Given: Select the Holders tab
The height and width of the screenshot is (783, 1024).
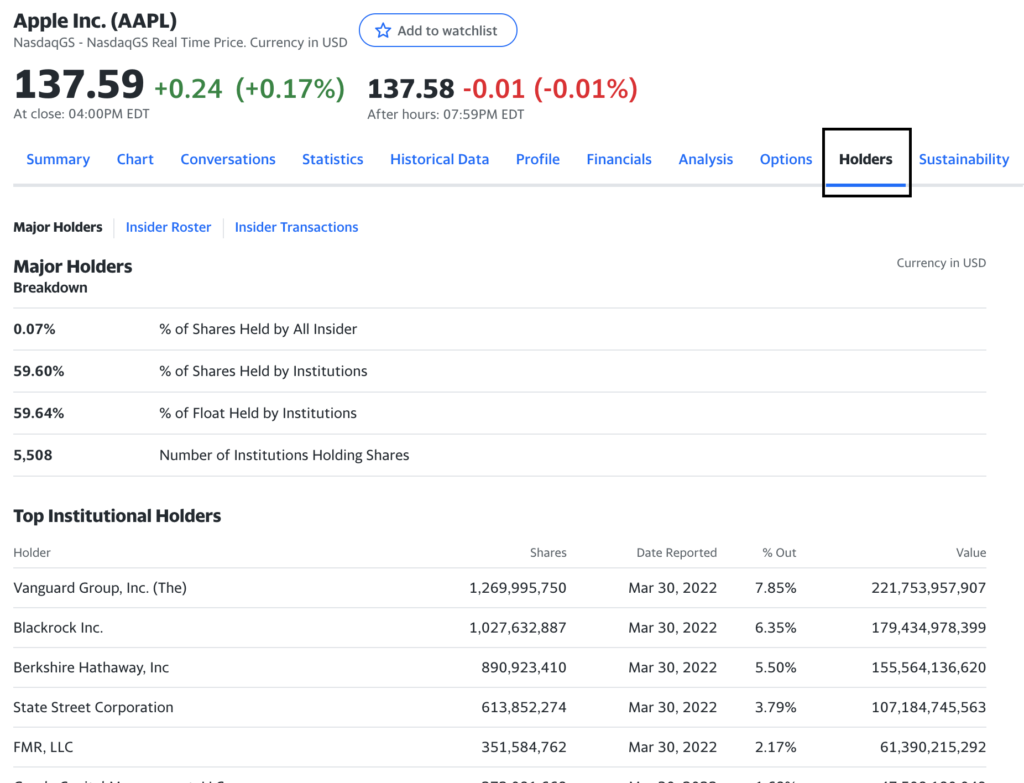Looking at the screenshot, I should [866, 159].
